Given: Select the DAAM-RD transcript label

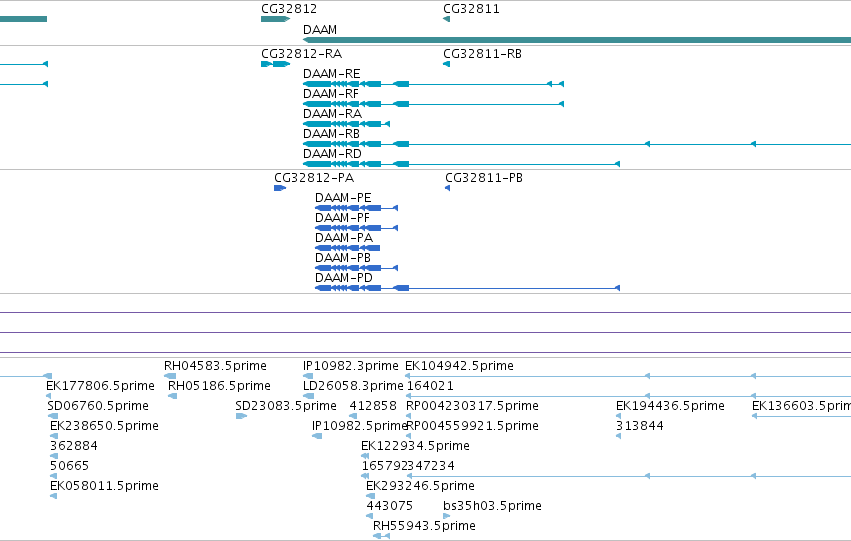Looking at the screenshot, I should [332, 154].
